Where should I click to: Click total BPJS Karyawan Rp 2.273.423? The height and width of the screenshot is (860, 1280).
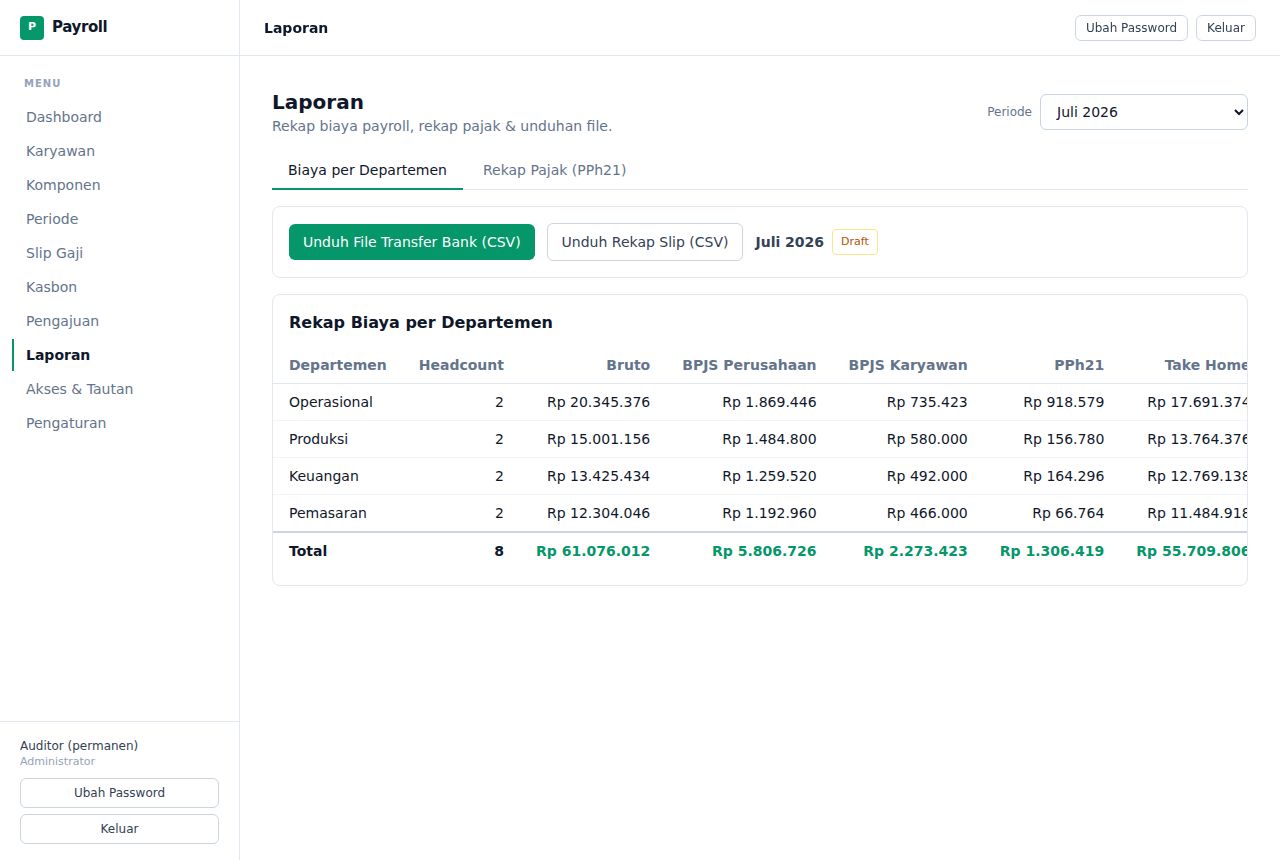(916, 551)
